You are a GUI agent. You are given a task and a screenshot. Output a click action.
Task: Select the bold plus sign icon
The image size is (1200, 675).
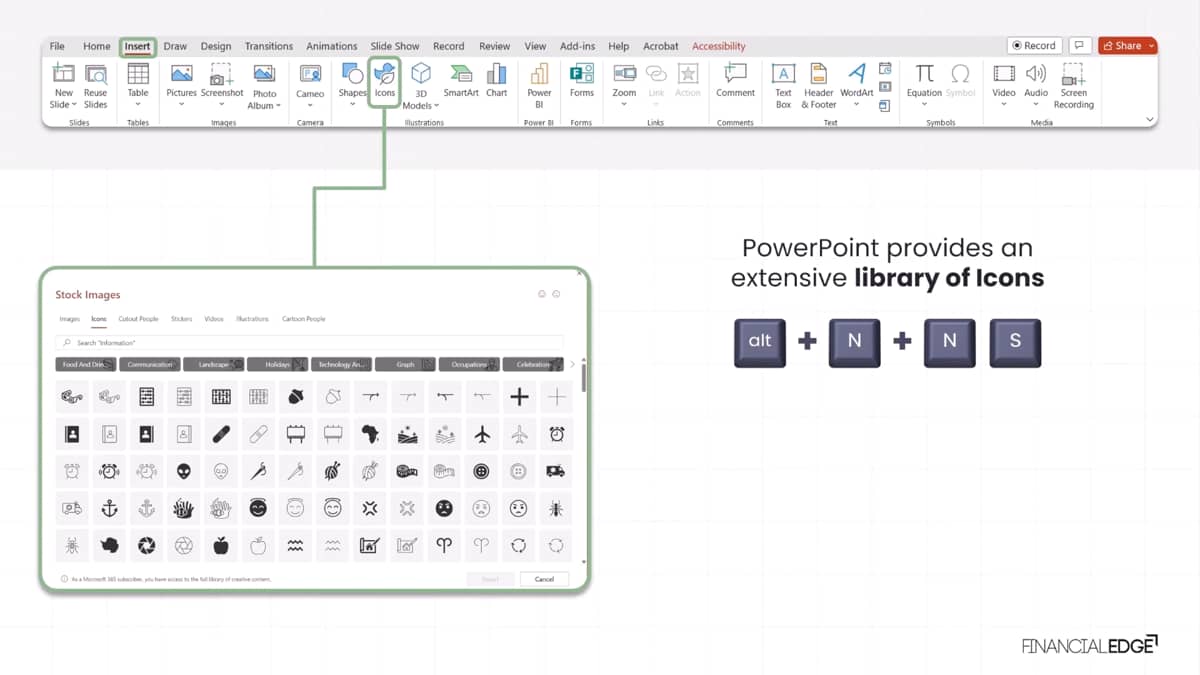tap(519, 397)
